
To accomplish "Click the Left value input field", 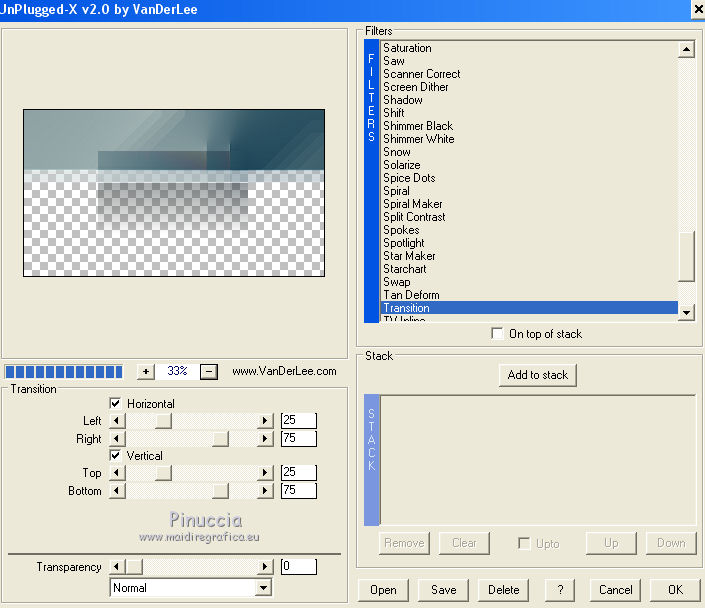I will [298, 421].
